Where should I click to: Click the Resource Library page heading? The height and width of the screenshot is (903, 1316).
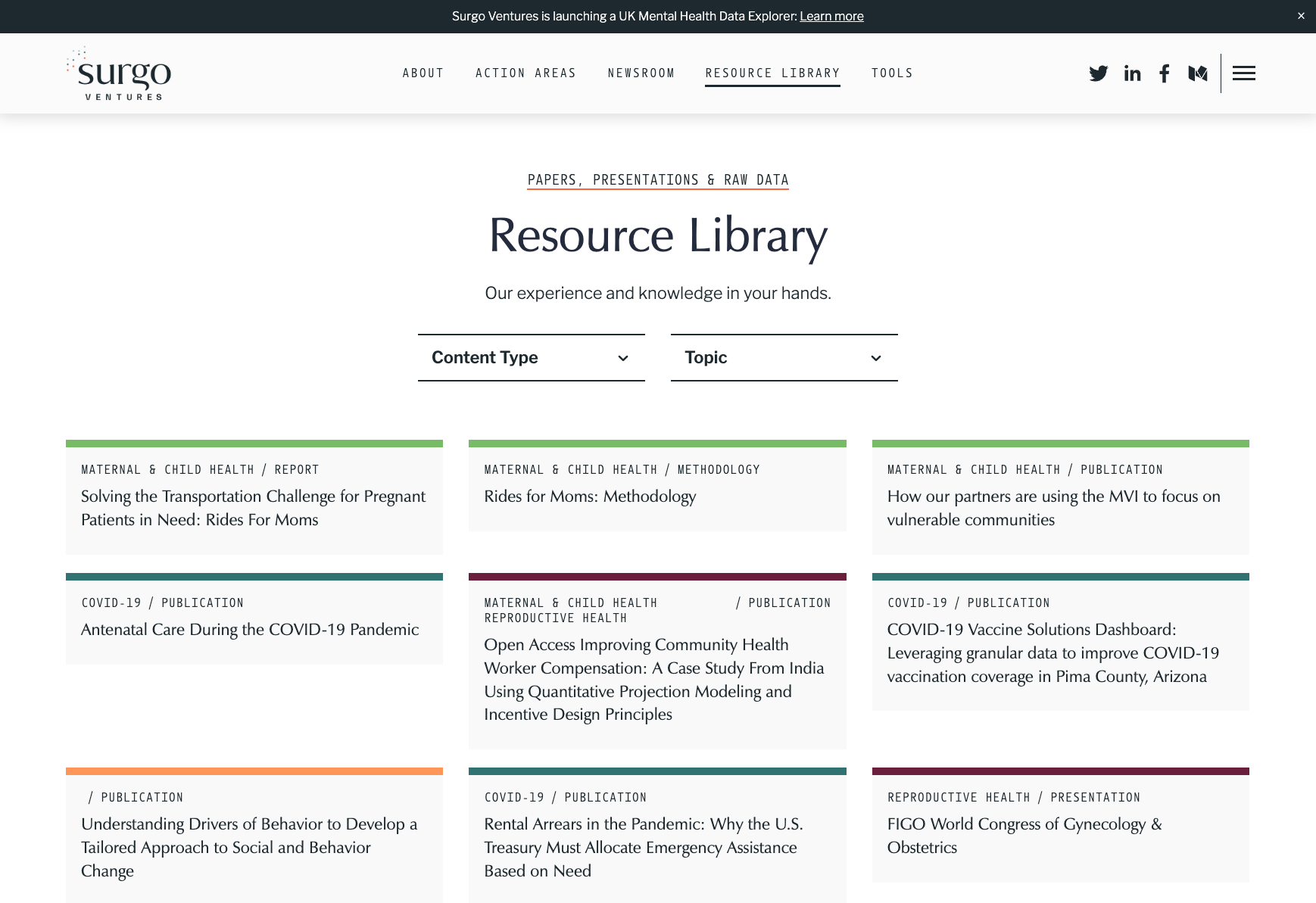(658, 235)
